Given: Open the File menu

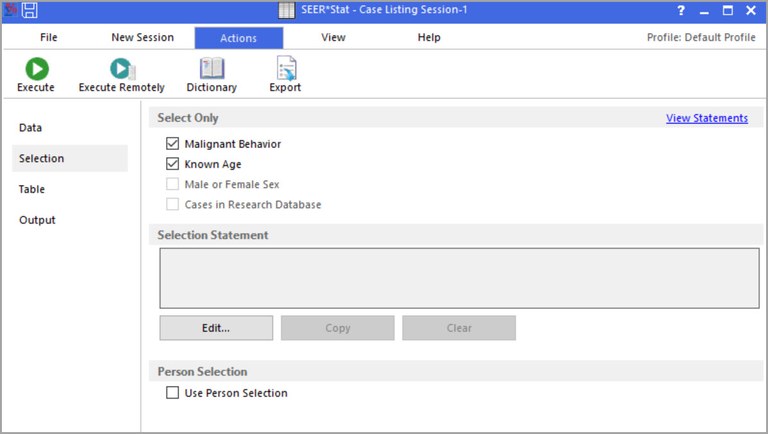Looking at the screenshot, I should 49,38.
